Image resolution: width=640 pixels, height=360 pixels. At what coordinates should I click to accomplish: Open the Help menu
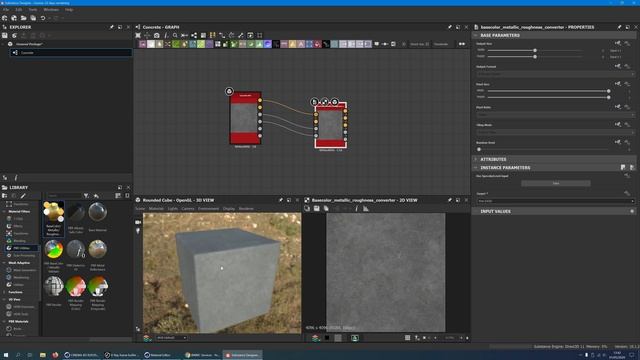[69, 9]
